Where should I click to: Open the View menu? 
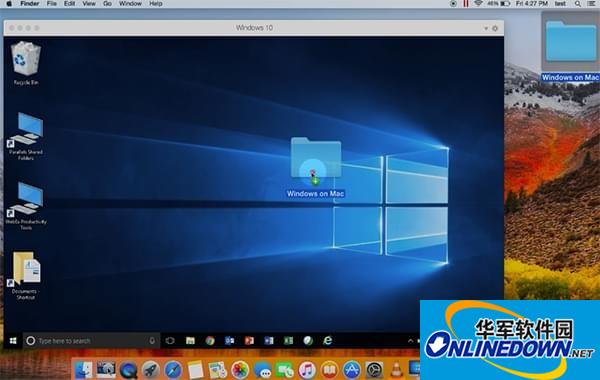pyautogui.click(x=89, y=4)
